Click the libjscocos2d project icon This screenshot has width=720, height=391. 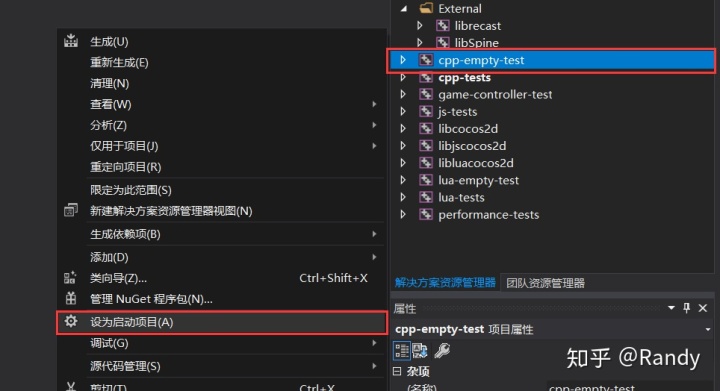click(426, 145)
